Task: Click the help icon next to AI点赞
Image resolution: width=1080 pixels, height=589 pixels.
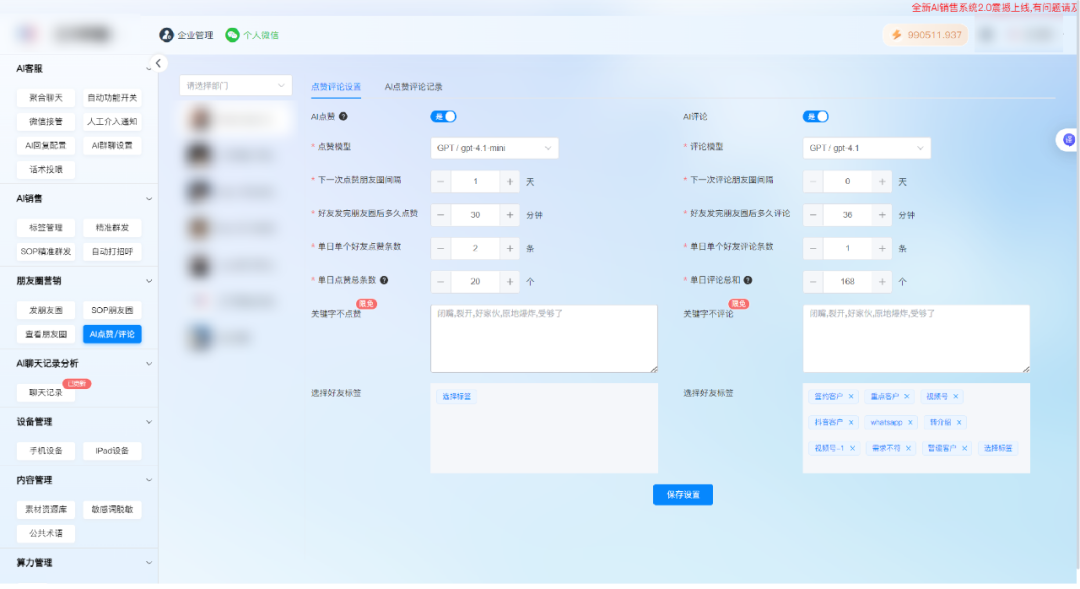Action: pos(343,116)
